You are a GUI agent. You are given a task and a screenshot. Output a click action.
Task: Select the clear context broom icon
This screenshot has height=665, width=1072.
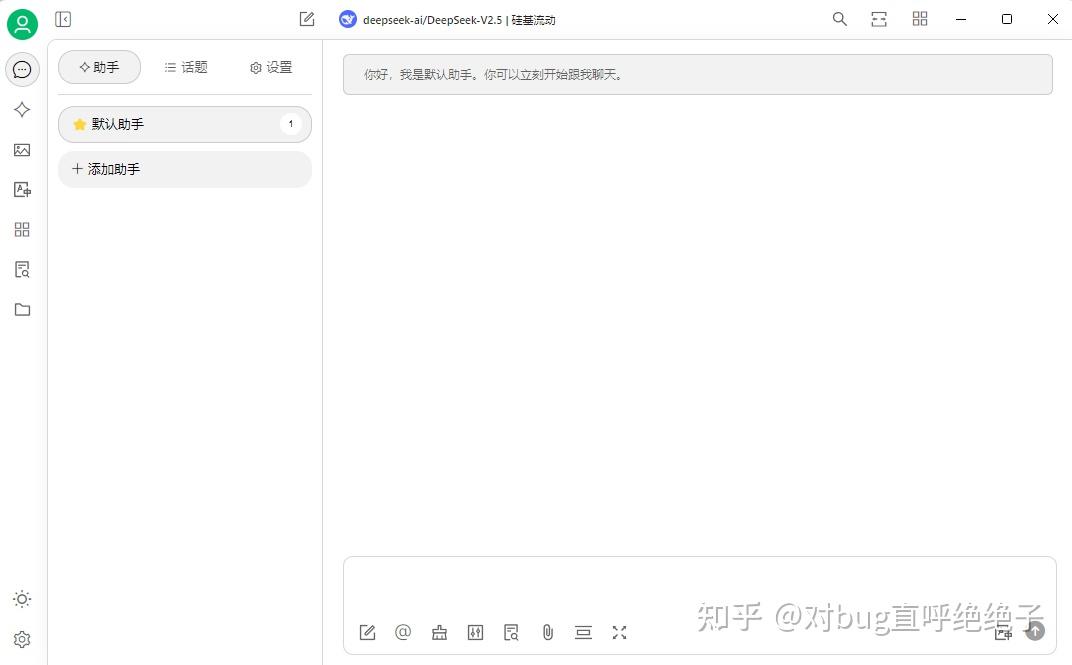click(x=439, y=632)
